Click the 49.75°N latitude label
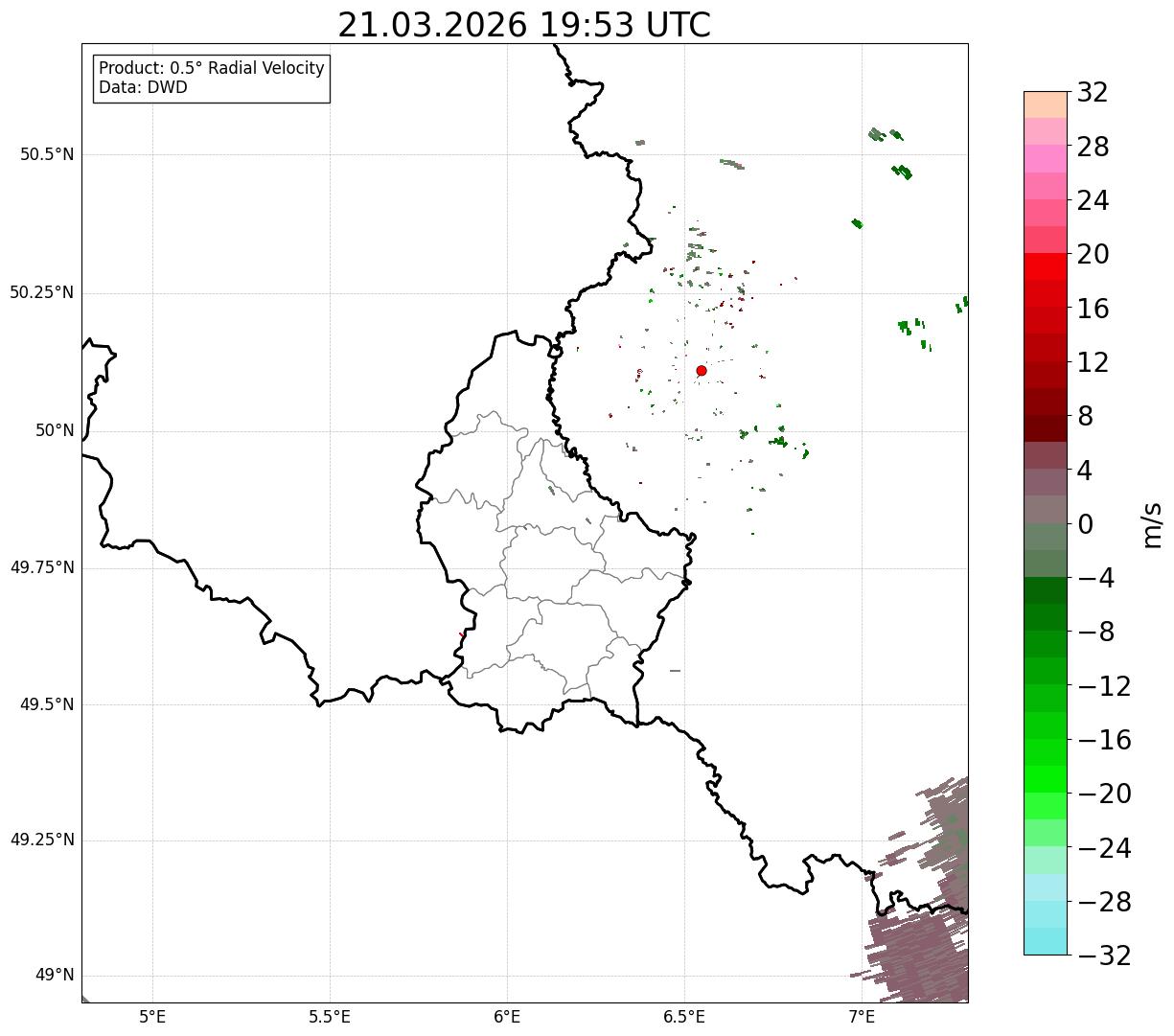 tap(42, 567)
